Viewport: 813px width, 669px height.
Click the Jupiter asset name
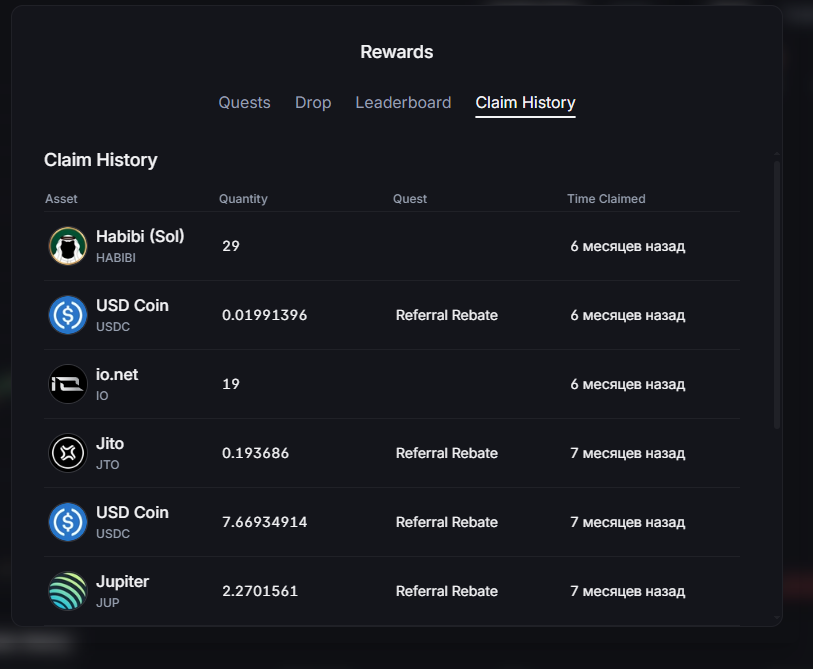tap(122, 582)
